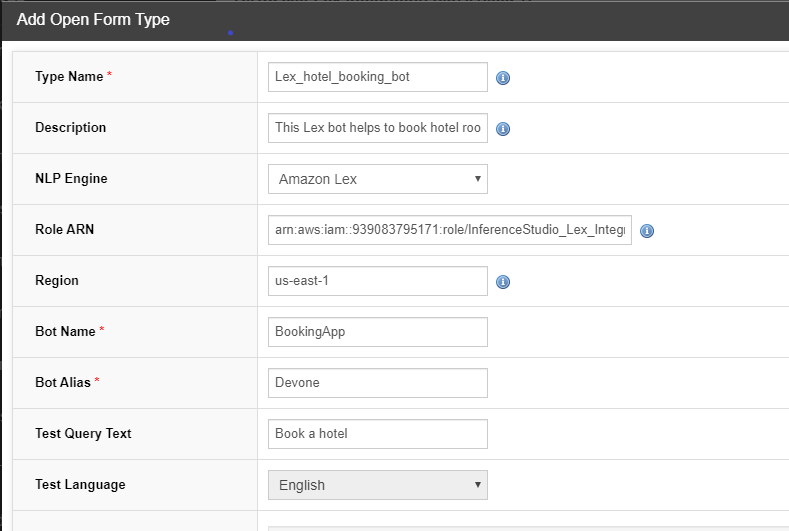The height and width of the screenshot is (531, 789).
Task: Click the Bot Name input field
Action: click(x=378, y=332)
